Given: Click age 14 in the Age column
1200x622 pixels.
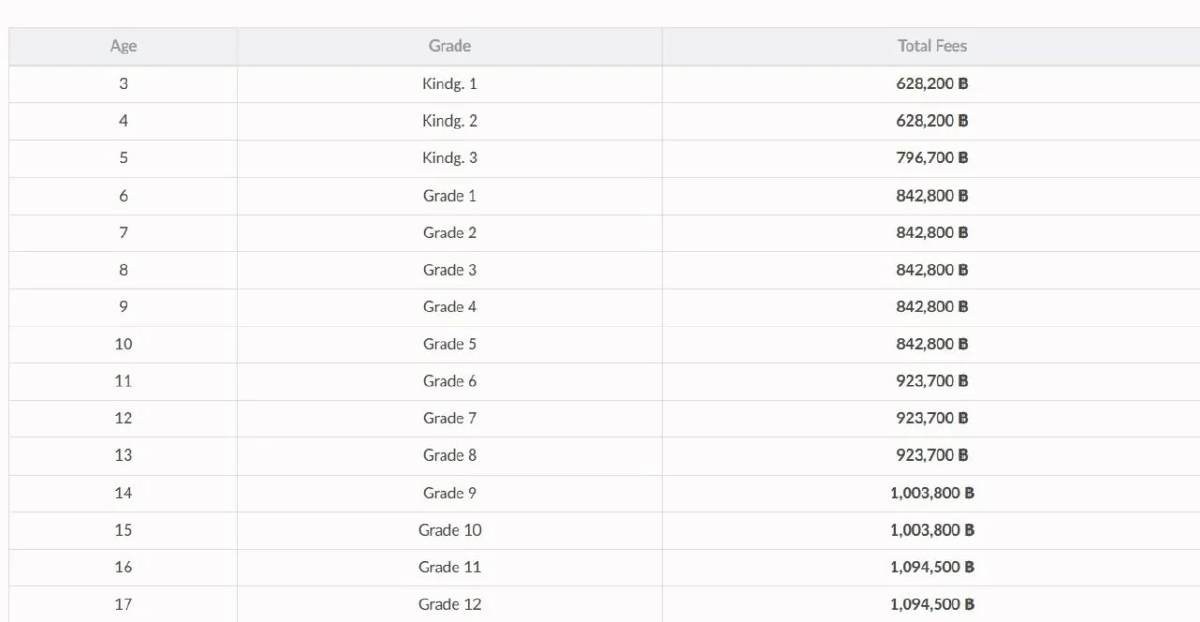Looking at the screenshot, I should [123, 493].
